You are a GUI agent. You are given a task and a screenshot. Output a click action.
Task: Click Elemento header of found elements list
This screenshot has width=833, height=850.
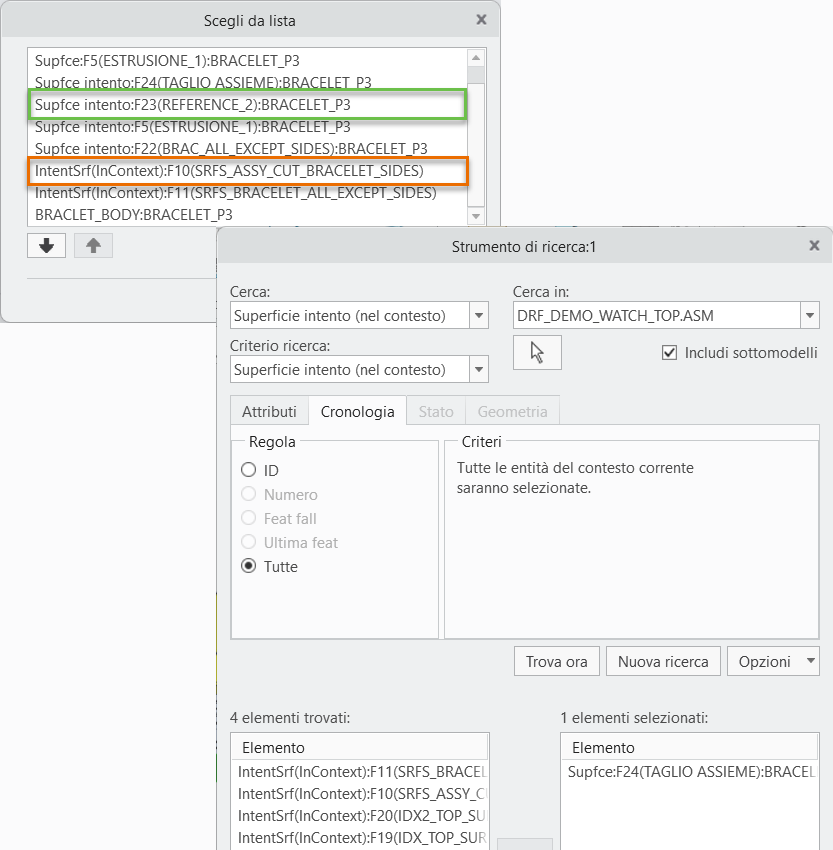point(360,748)
